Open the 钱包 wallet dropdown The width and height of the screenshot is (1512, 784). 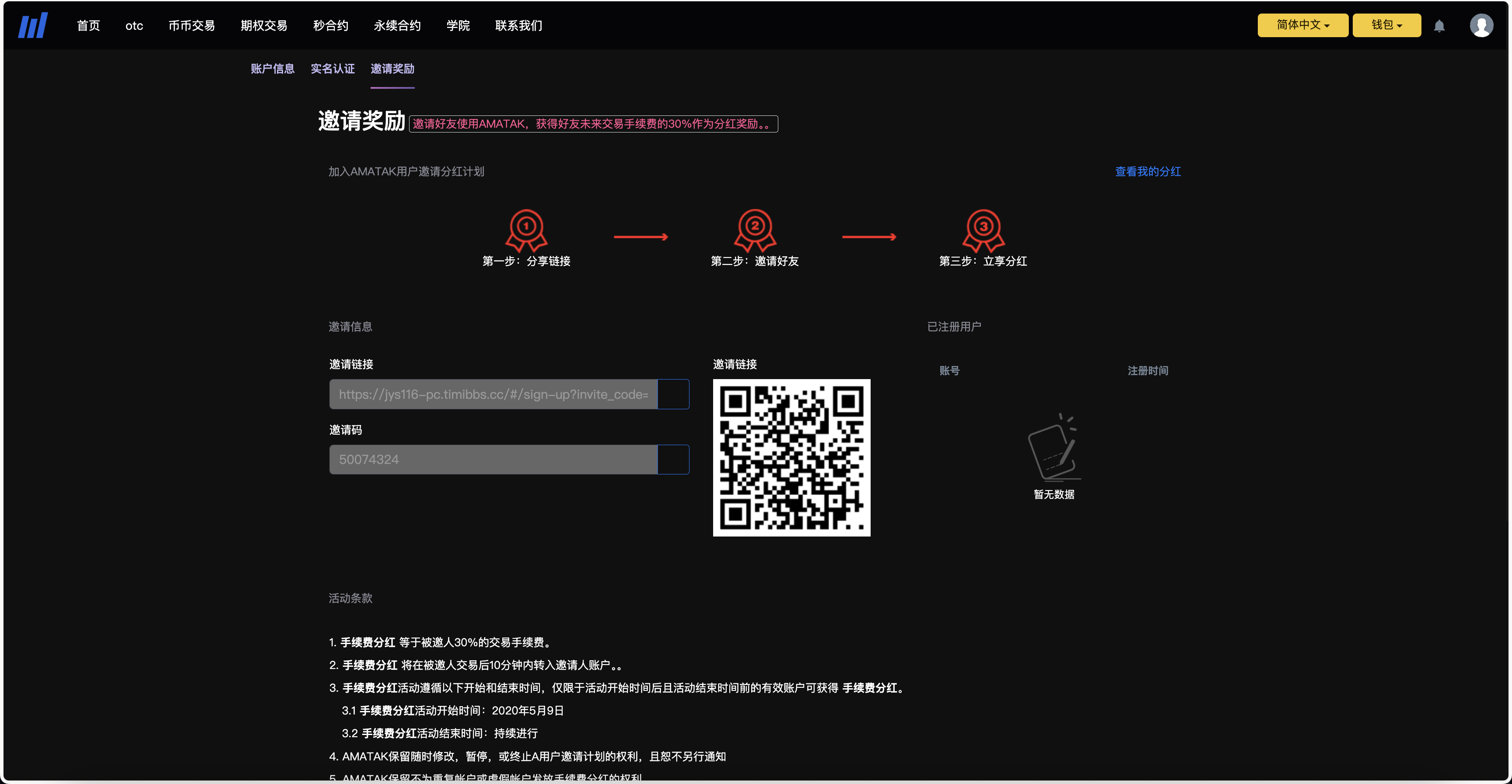[1386, 24]
